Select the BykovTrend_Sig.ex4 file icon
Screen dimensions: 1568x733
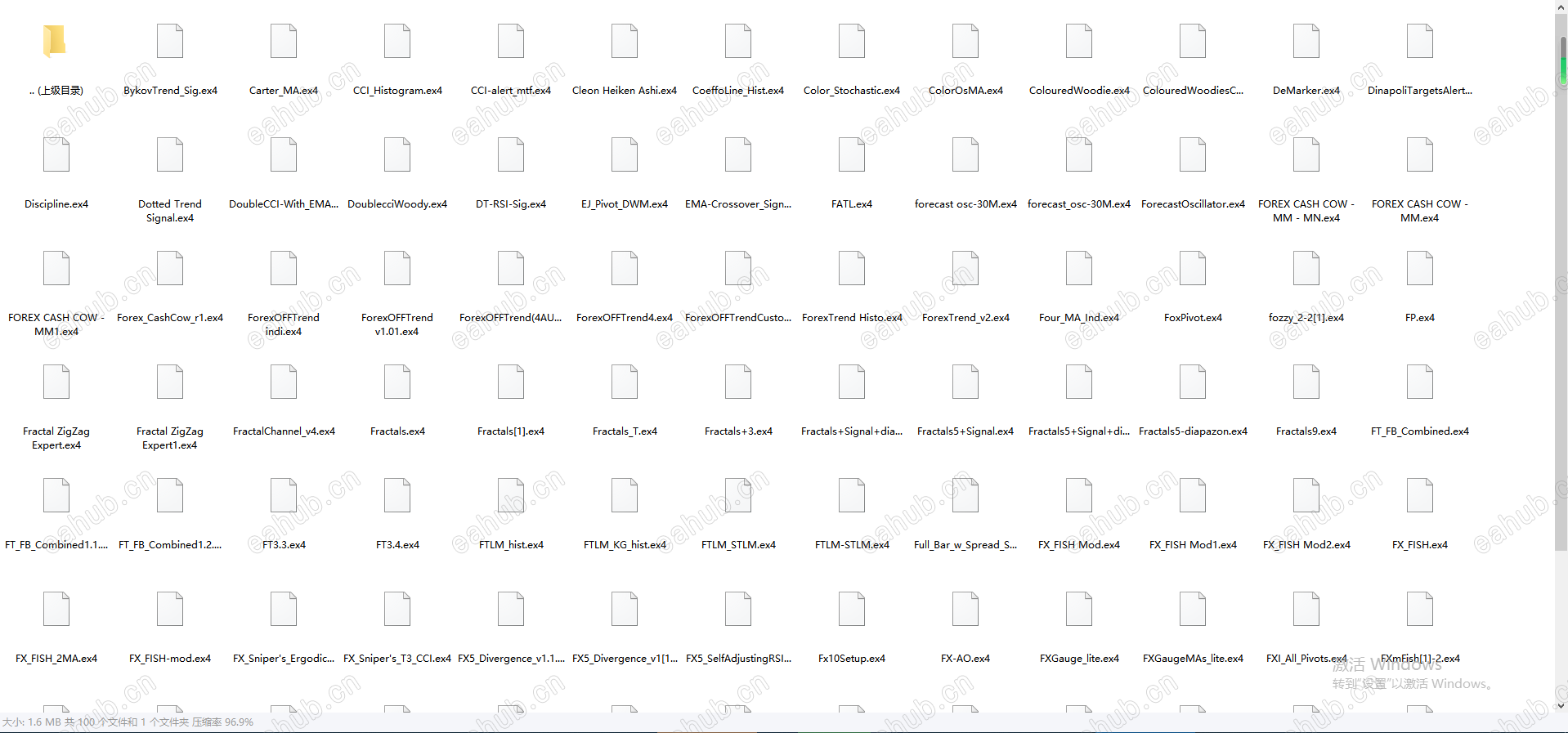coord(170,41)
